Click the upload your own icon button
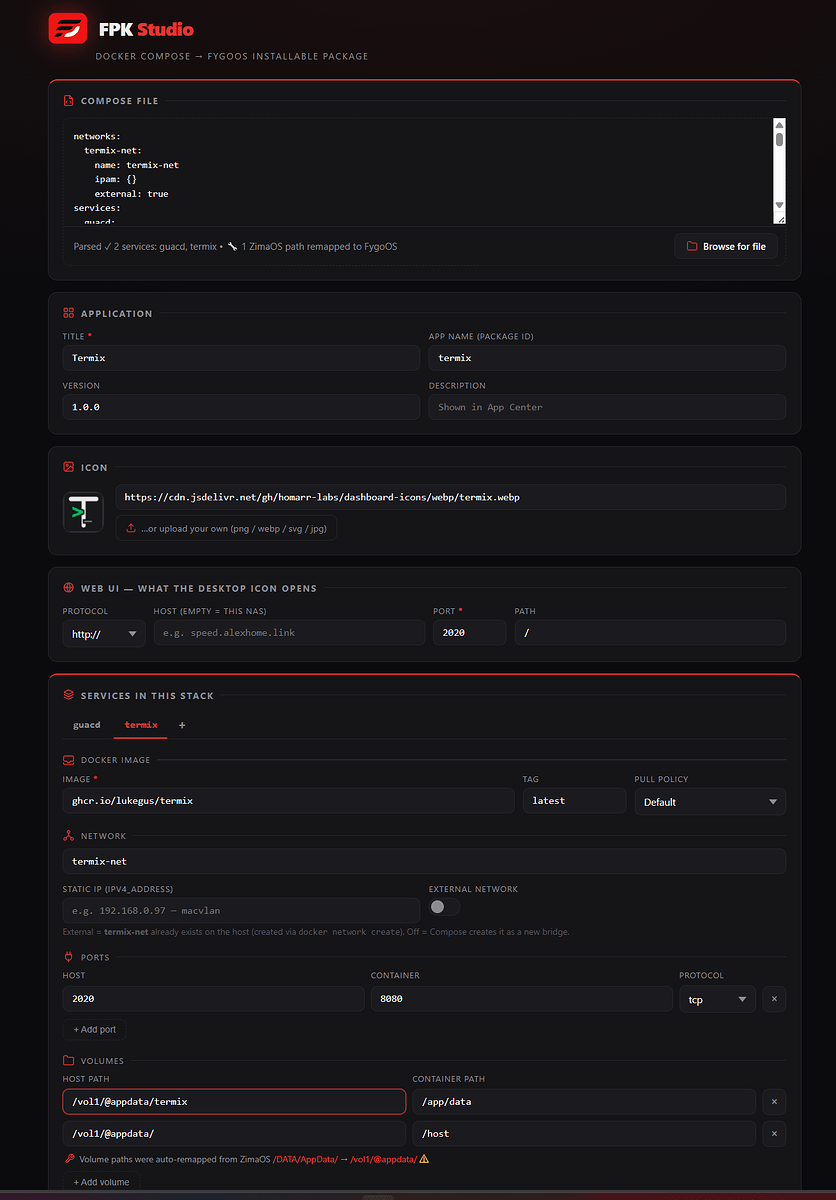 226,528
